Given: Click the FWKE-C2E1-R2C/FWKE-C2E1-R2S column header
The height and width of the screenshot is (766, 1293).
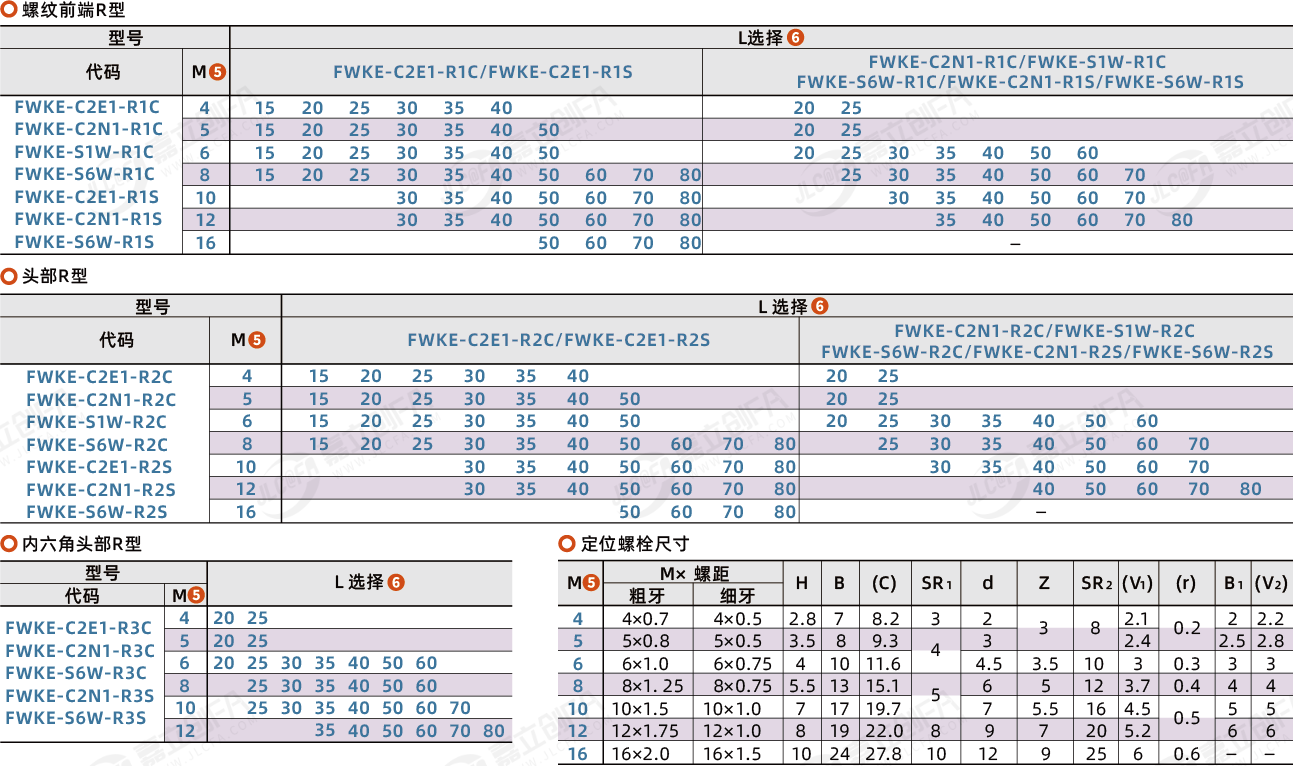Looking at the screenshot, I should pos(558,340).
